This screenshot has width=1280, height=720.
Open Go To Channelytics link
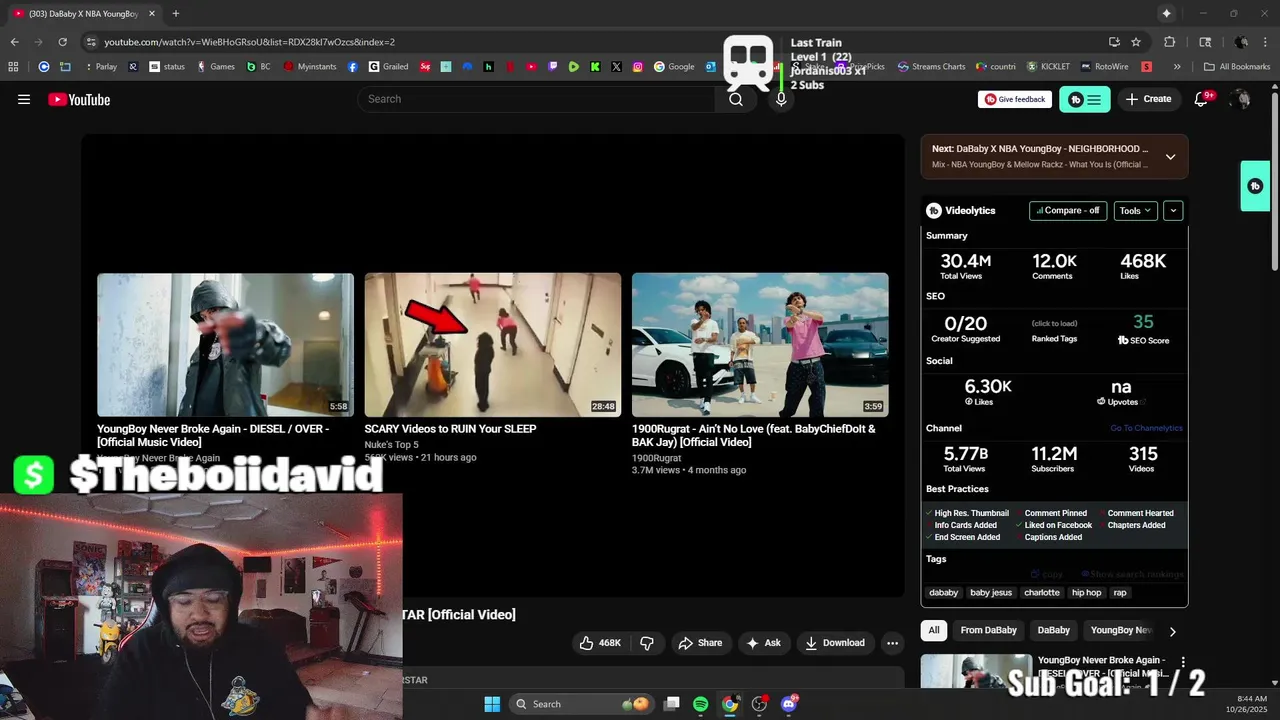(1146, 428)
